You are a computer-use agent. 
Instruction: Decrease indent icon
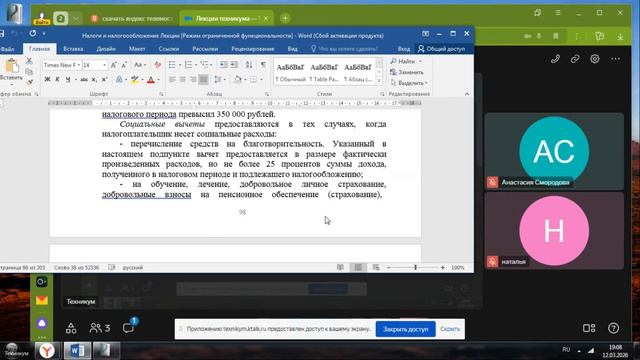click(223, 65)
